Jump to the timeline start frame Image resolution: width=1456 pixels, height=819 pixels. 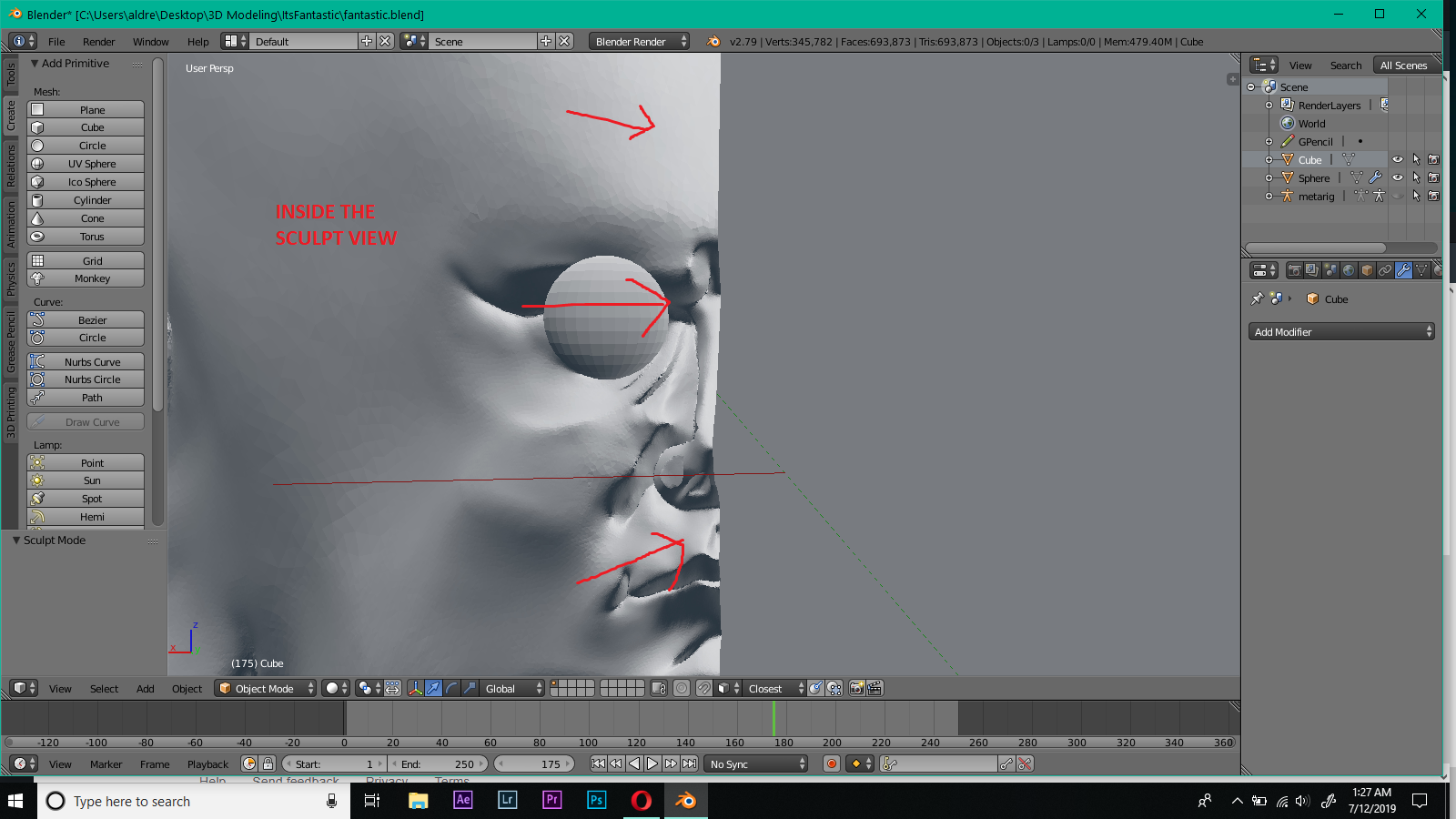click(x=598, y=763)
